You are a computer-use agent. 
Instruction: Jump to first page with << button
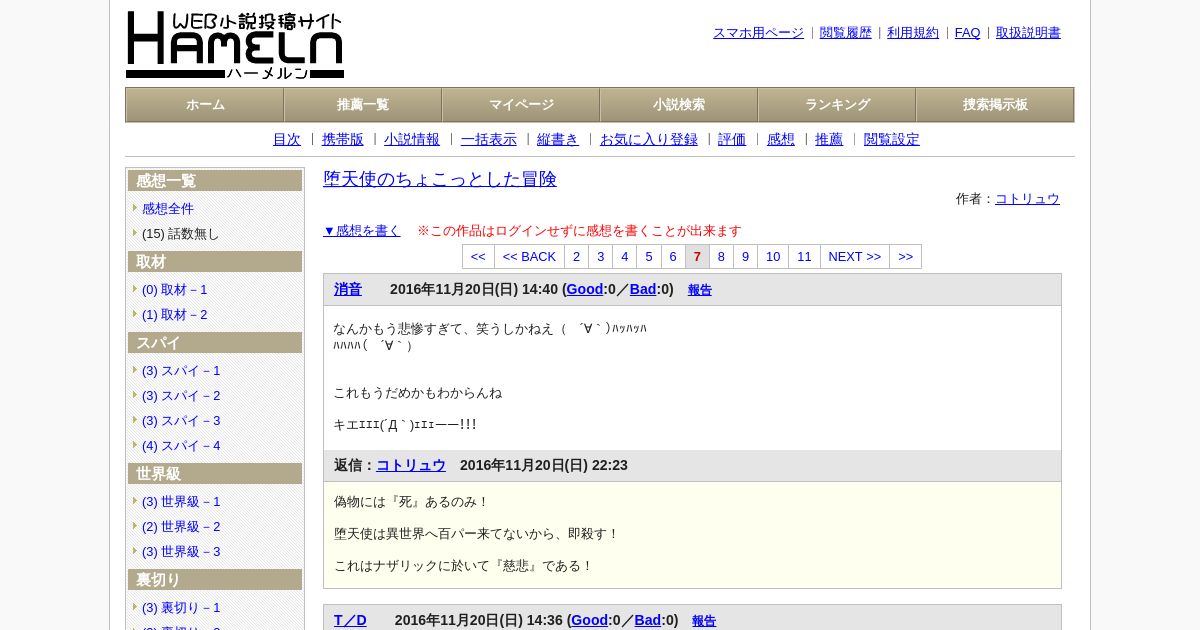tap(478, 257)
